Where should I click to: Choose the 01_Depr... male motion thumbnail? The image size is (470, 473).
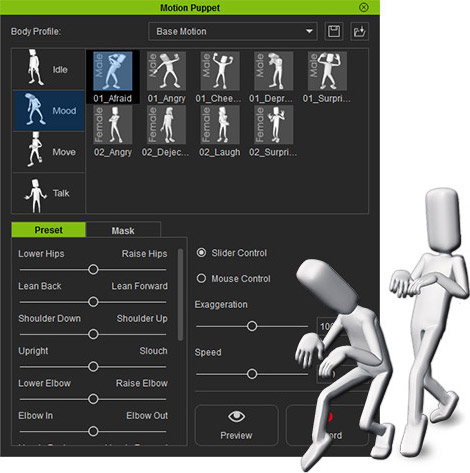(x=274, y=71)
